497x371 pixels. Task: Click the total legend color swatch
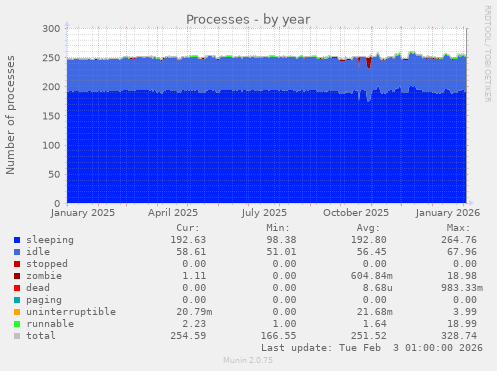pos(17,336)
